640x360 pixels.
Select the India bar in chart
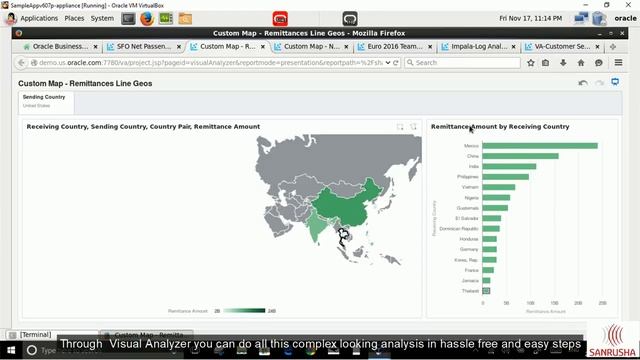(x=509, y=167)
